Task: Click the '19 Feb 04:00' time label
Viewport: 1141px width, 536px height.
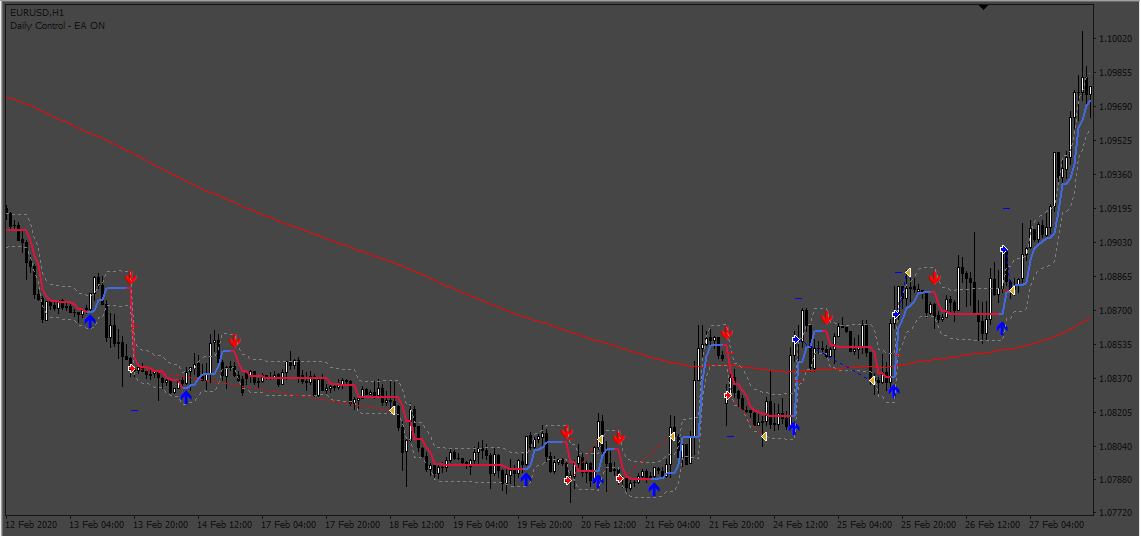Action: coord(480,524)
